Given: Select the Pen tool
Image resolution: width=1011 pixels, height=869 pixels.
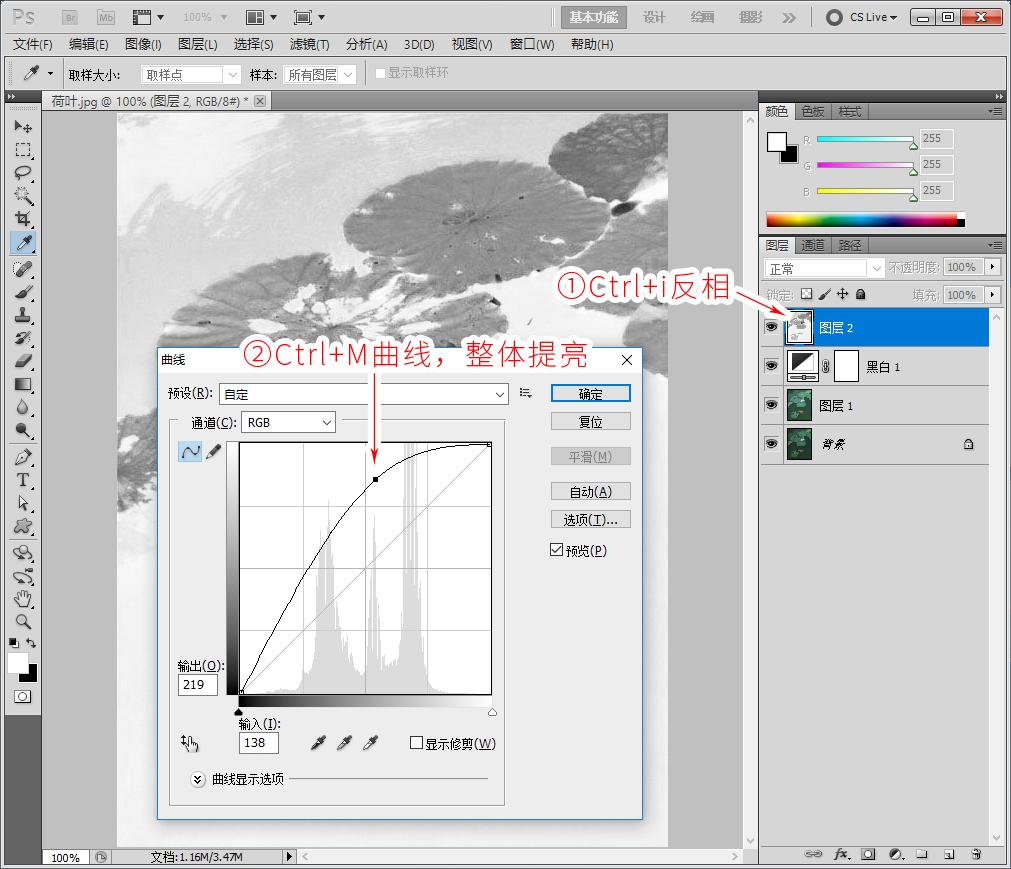Looking at the screenshot, I should click(23, 457).
